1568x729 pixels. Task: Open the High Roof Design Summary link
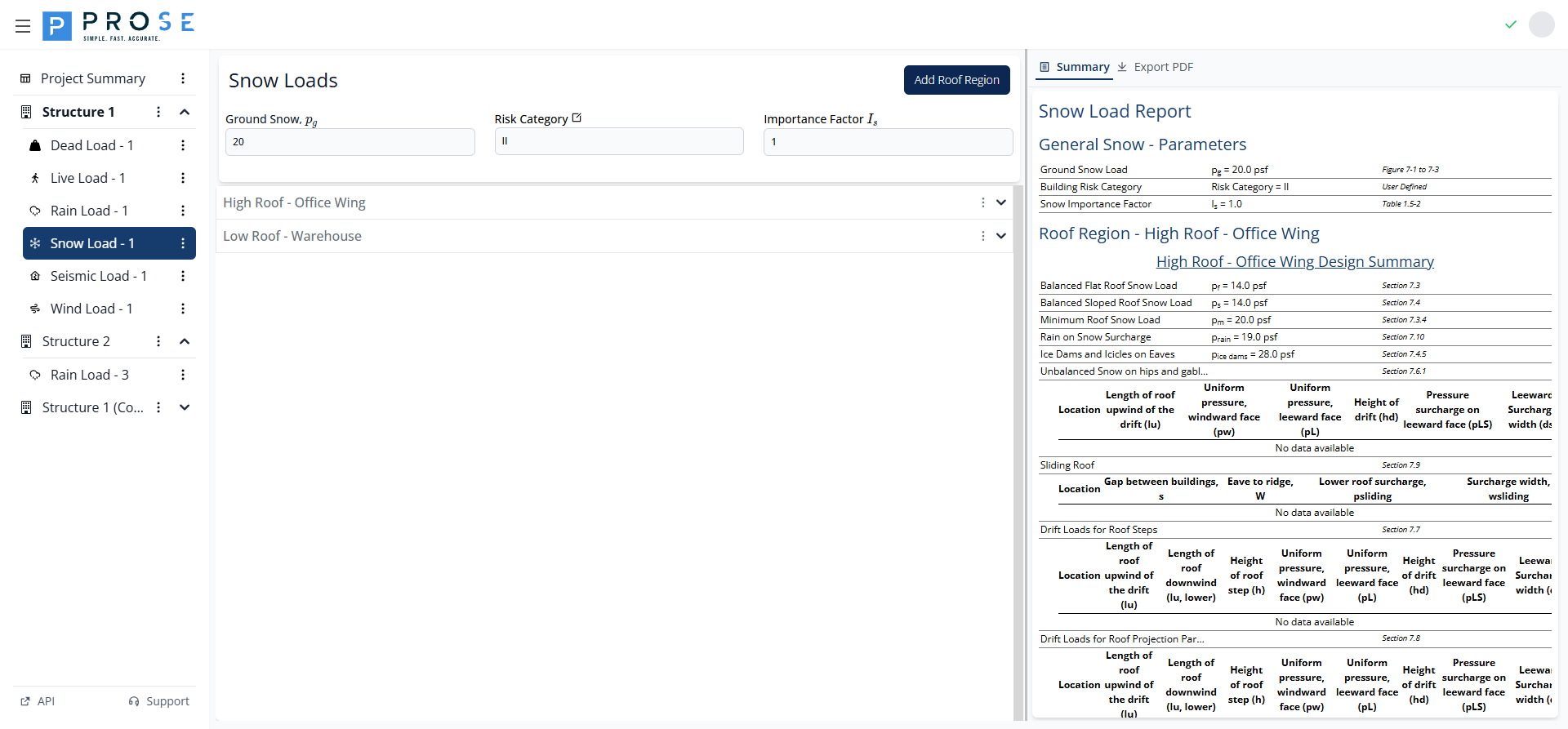[1294, 262]
